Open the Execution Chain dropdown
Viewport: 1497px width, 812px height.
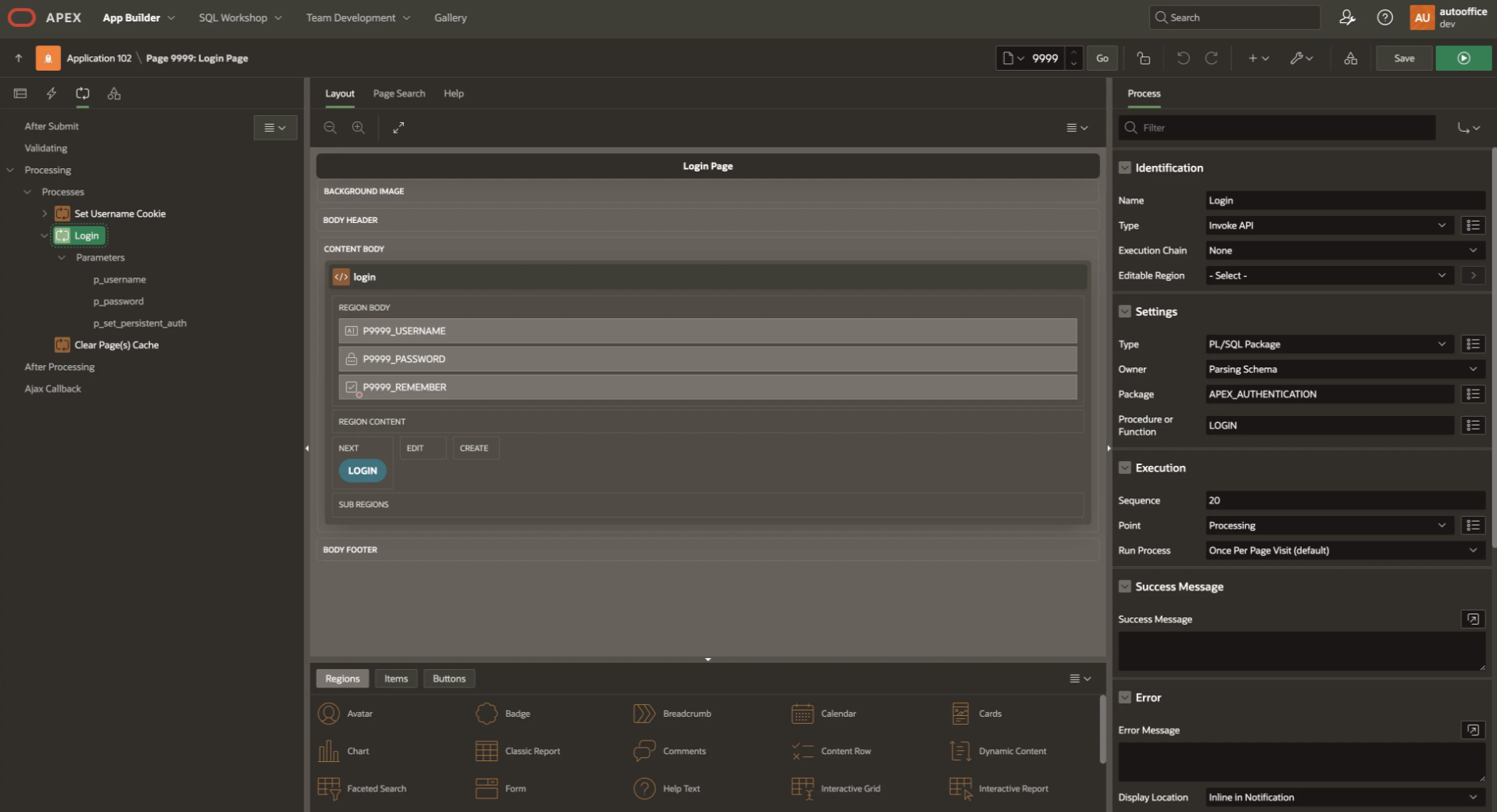pyautogui.click(x=1345, y=250)
